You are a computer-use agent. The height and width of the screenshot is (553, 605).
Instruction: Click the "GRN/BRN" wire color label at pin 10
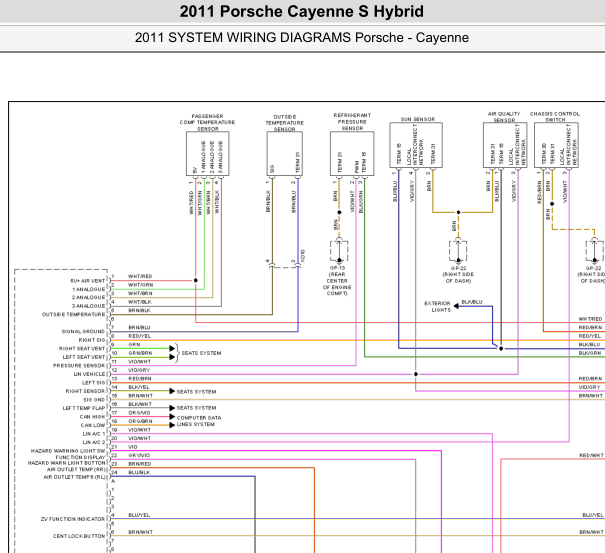140,353
